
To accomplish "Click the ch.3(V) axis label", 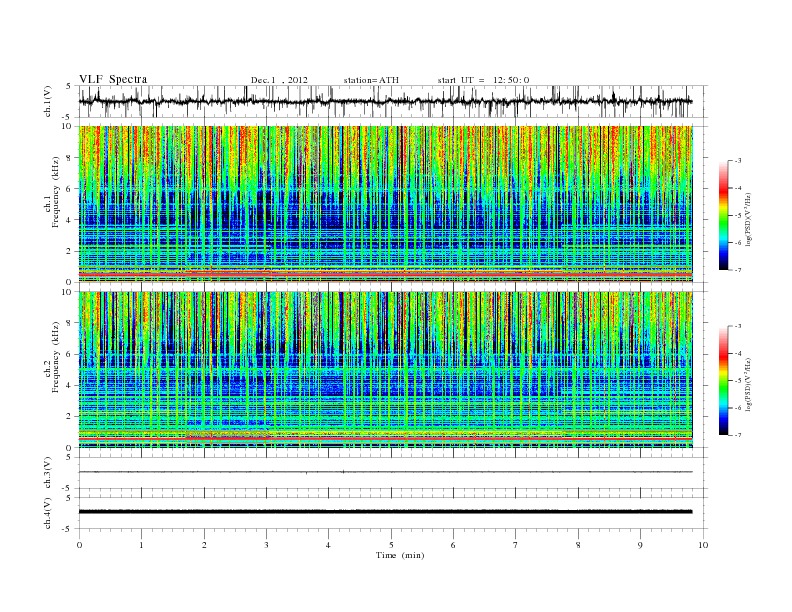I will click(47, 473).
